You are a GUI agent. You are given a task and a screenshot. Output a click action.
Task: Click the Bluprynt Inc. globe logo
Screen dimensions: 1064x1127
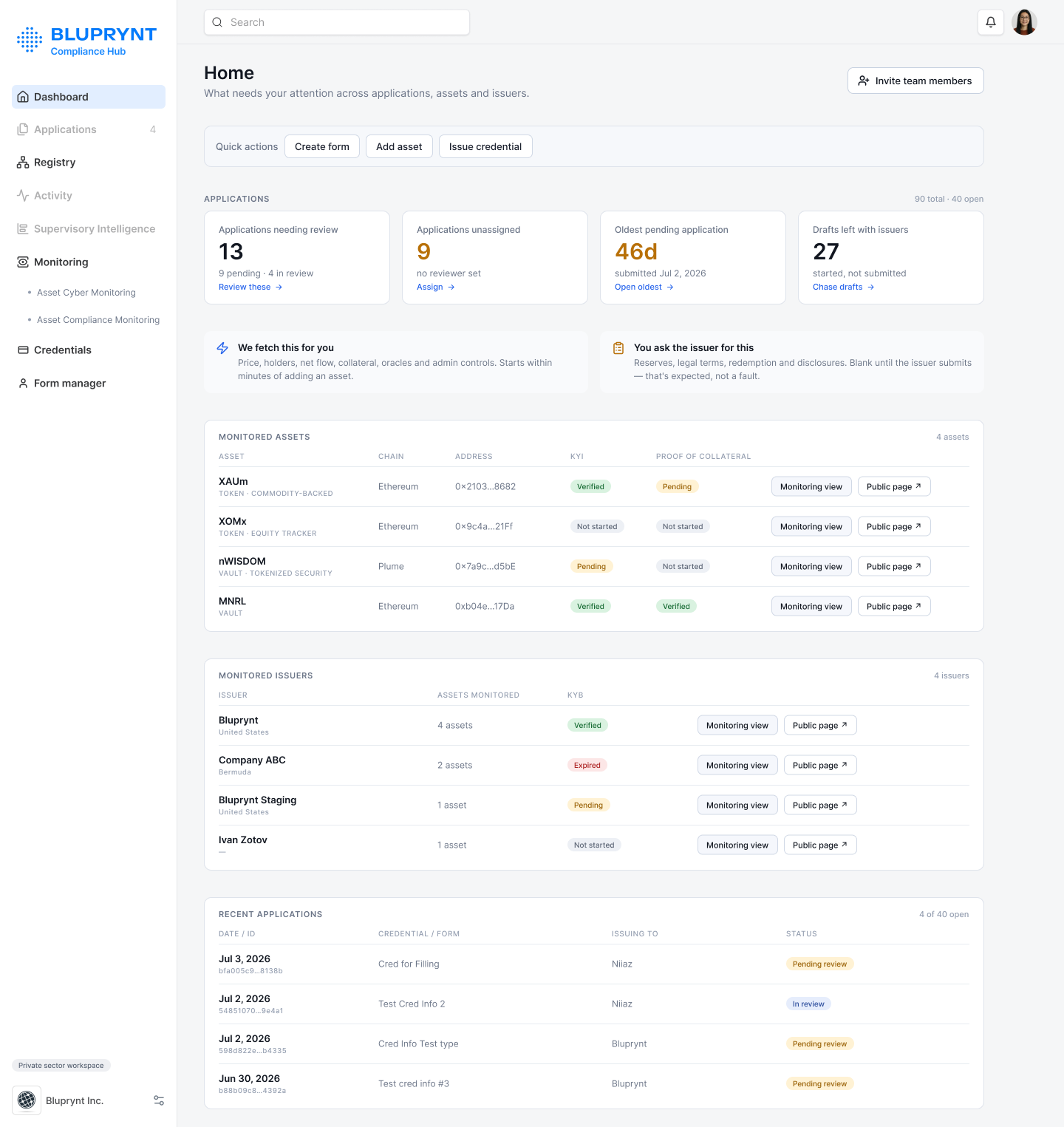click(x=27, y=1100)
